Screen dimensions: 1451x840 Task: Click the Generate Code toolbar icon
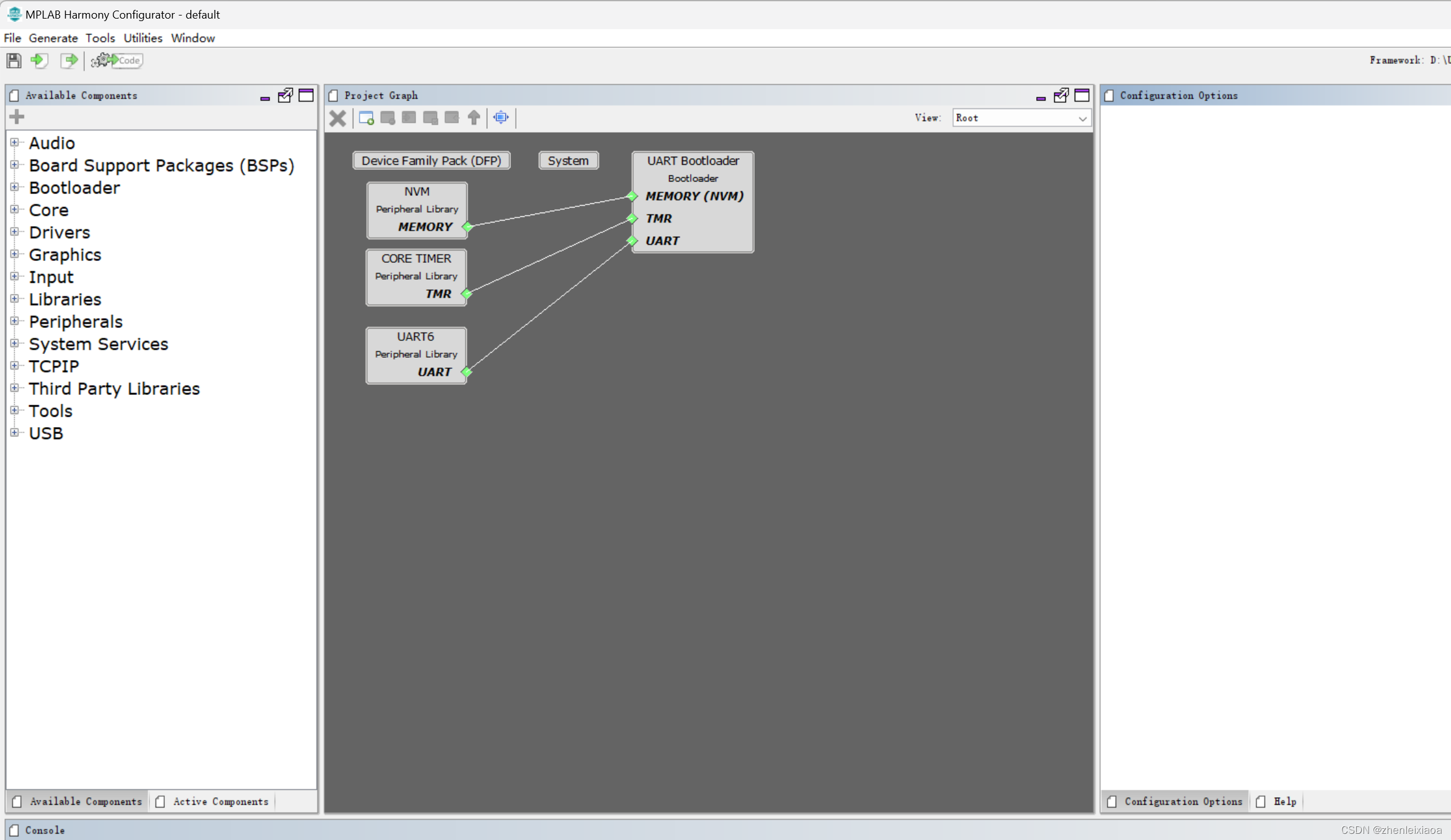pos(117,60)
